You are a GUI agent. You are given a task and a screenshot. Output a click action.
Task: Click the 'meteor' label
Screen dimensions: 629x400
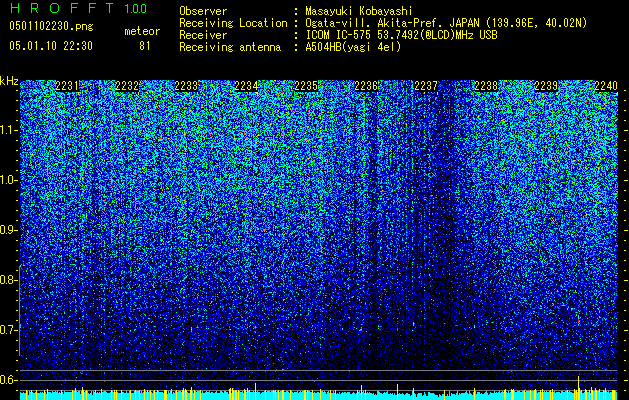[x=142, y=31]
